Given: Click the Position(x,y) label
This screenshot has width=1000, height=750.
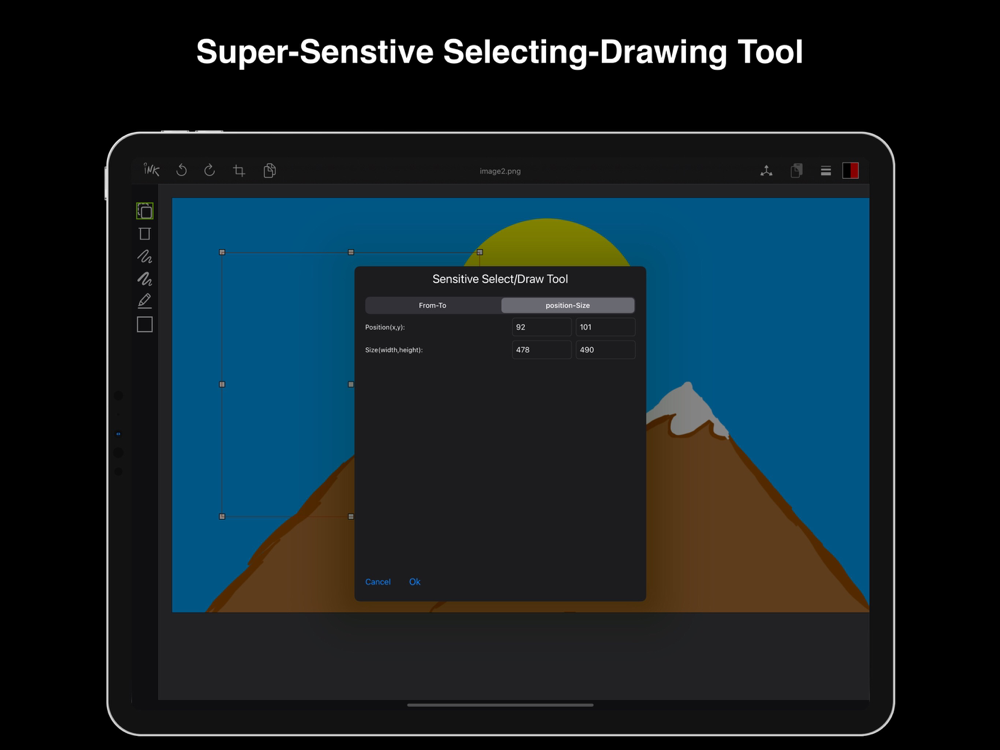Looking at the screenshot, I should pyautogui.click(x=385, y=327).
